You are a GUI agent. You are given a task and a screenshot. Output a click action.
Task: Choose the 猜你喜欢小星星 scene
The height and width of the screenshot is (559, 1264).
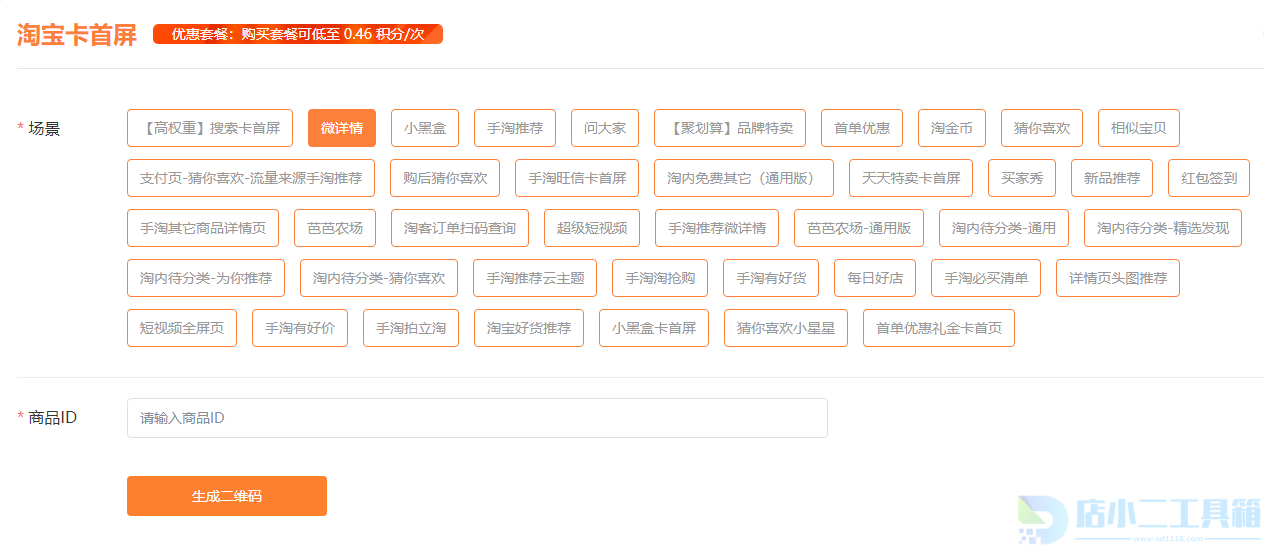[786, 328]
